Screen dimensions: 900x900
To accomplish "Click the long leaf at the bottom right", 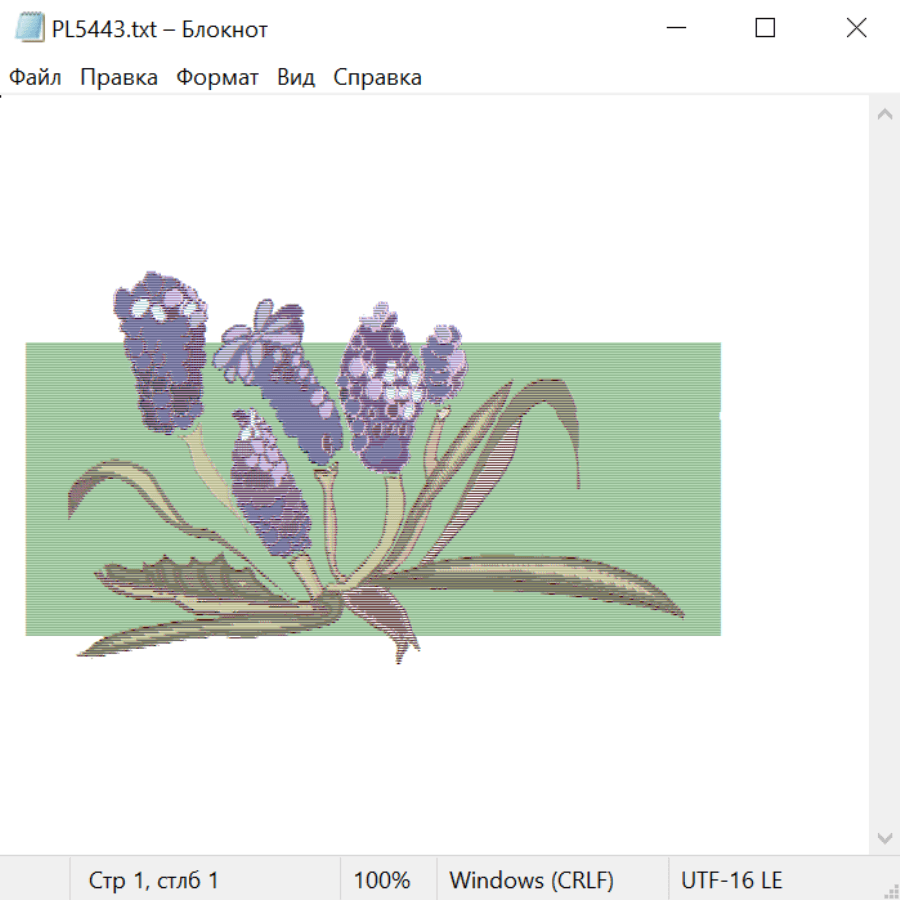I will (560, 578).
